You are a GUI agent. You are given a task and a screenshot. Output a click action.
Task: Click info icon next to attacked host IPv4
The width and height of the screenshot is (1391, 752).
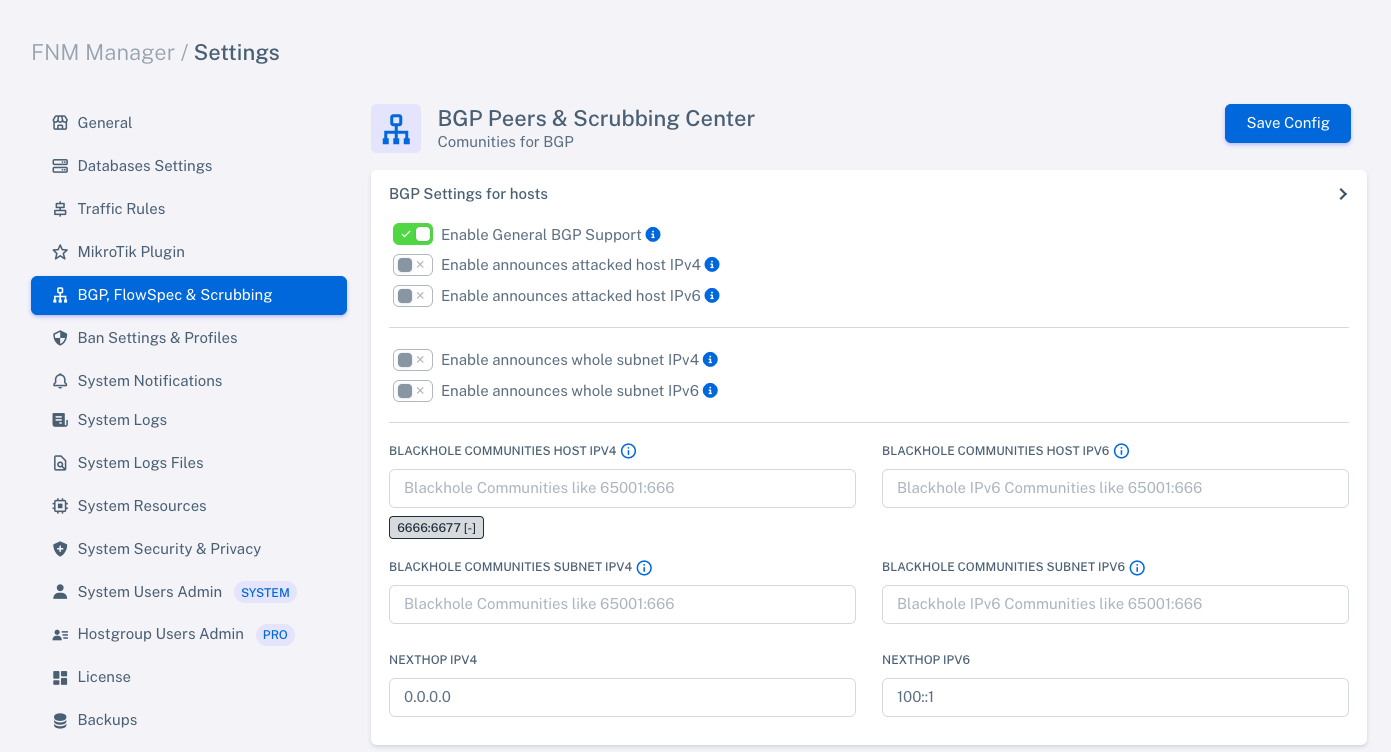pos(712,265)
